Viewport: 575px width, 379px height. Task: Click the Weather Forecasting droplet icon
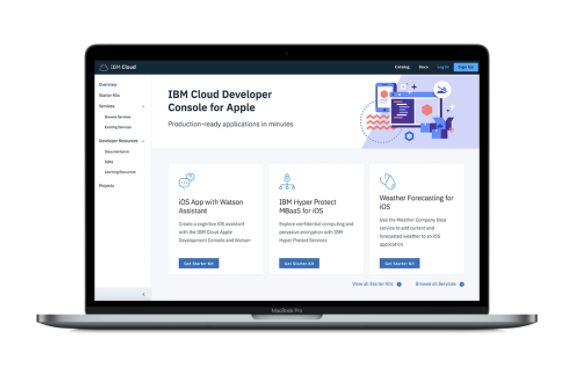pos(388,181)
